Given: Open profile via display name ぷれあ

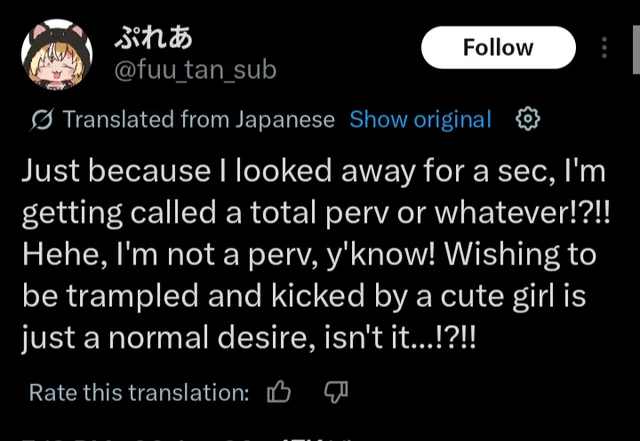Looking at the screenshot, I should [x=153, y=38].
